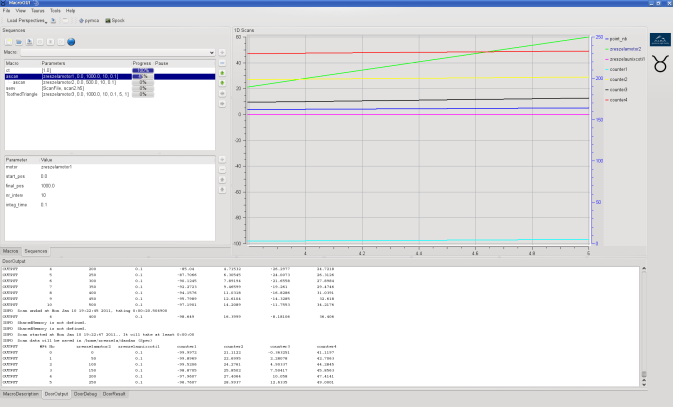Click the save perspective icon next to Load Perspectives

[x=53, y=20]
